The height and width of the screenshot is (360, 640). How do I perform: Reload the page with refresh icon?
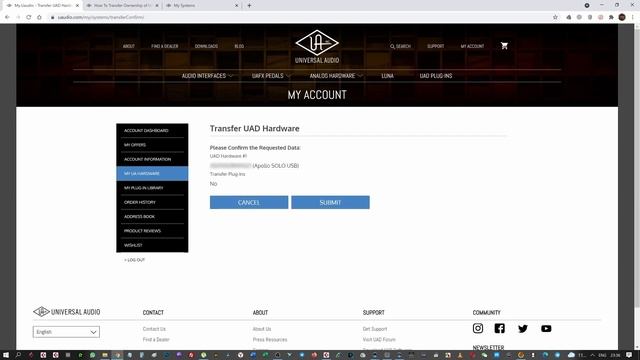(29, 17)
